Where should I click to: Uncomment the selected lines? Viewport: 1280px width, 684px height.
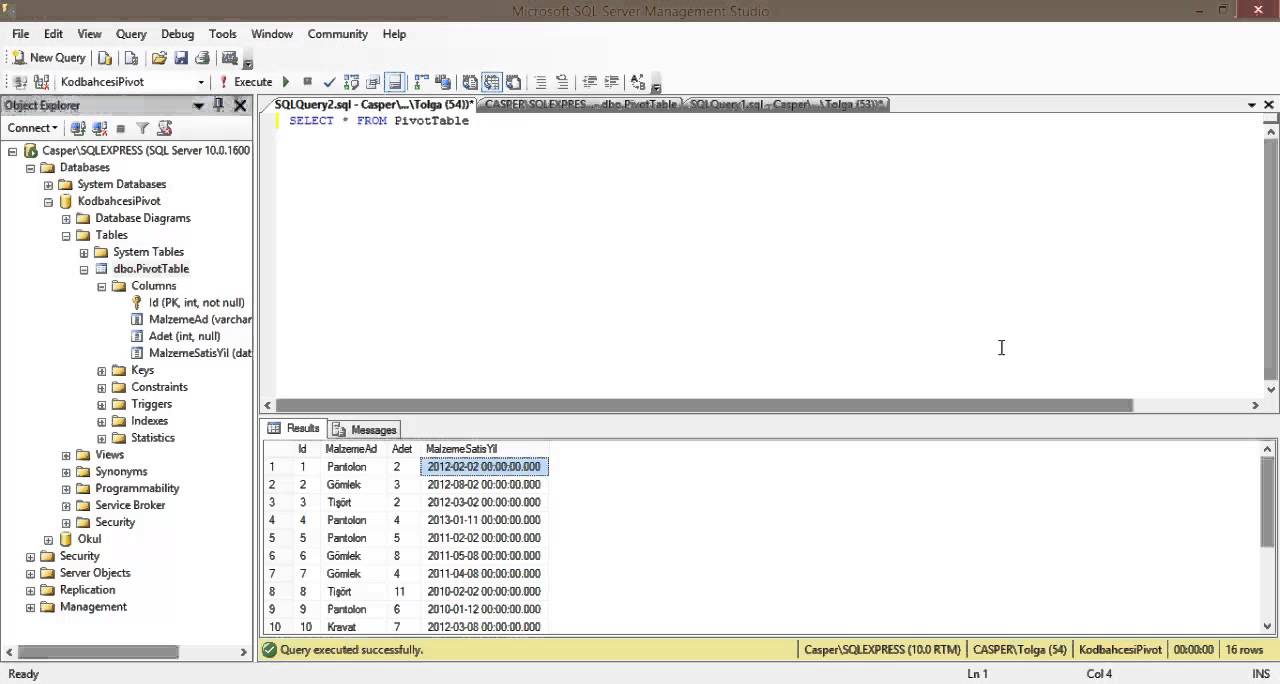point(562,82)
